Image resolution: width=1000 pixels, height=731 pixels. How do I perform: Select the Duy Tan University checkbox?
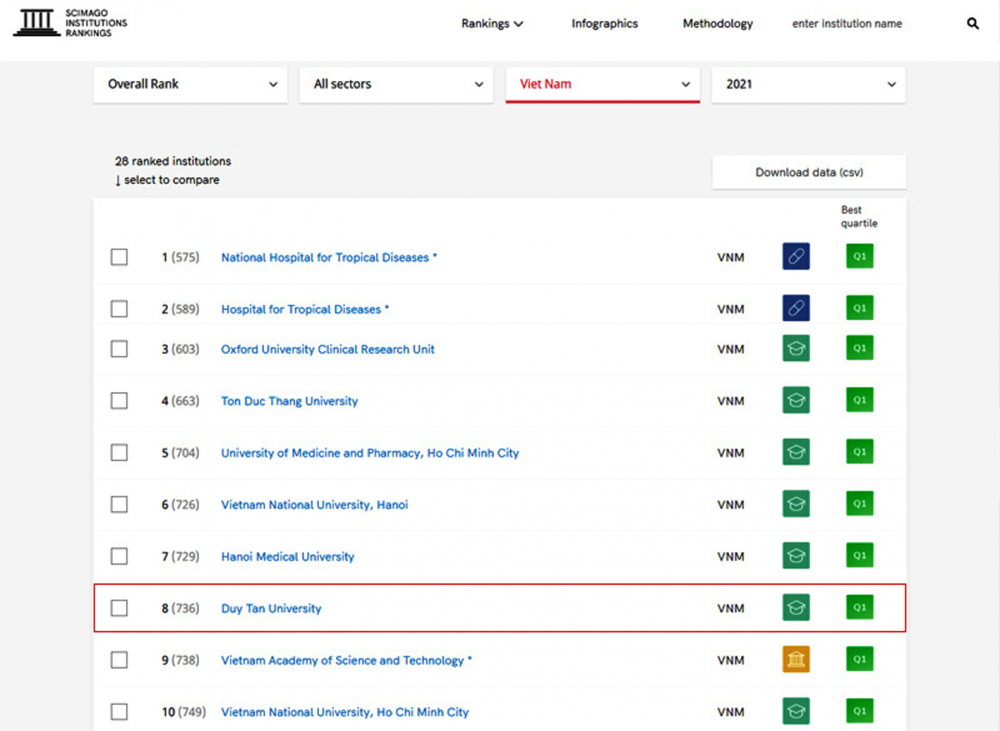119,608
